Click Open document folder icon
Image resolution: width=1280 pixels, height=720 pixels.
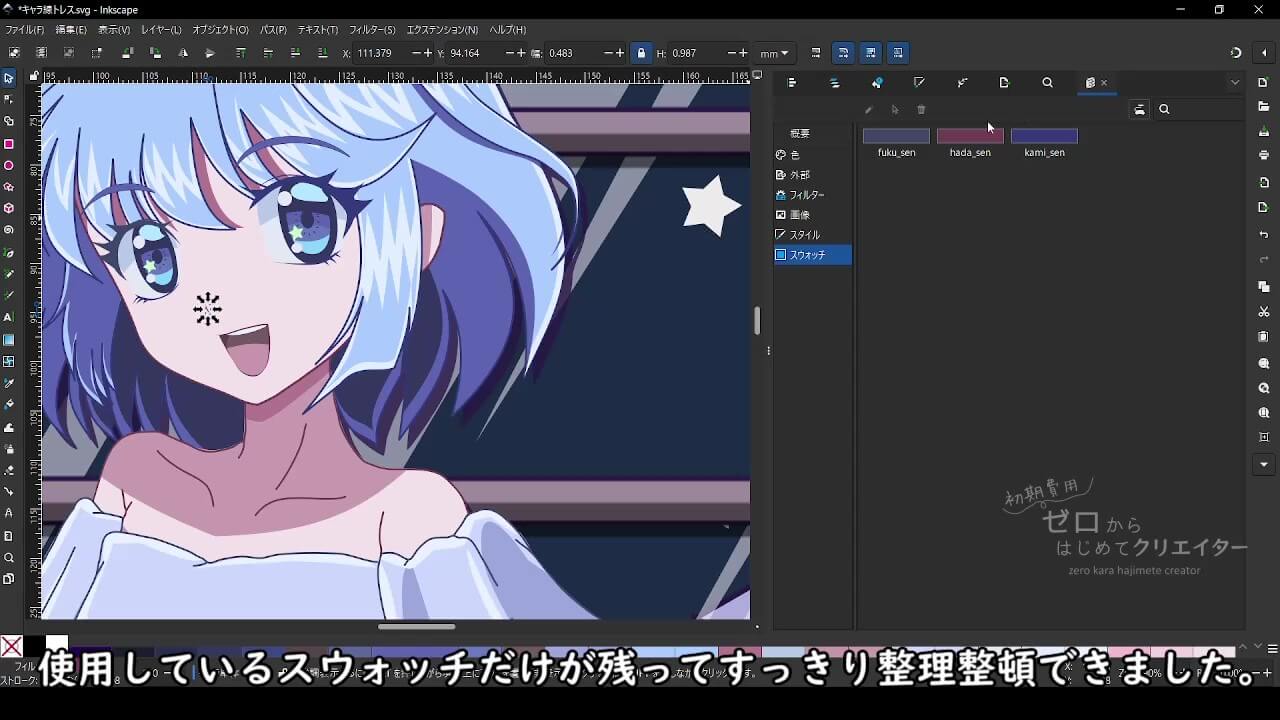pos(1264,106)
